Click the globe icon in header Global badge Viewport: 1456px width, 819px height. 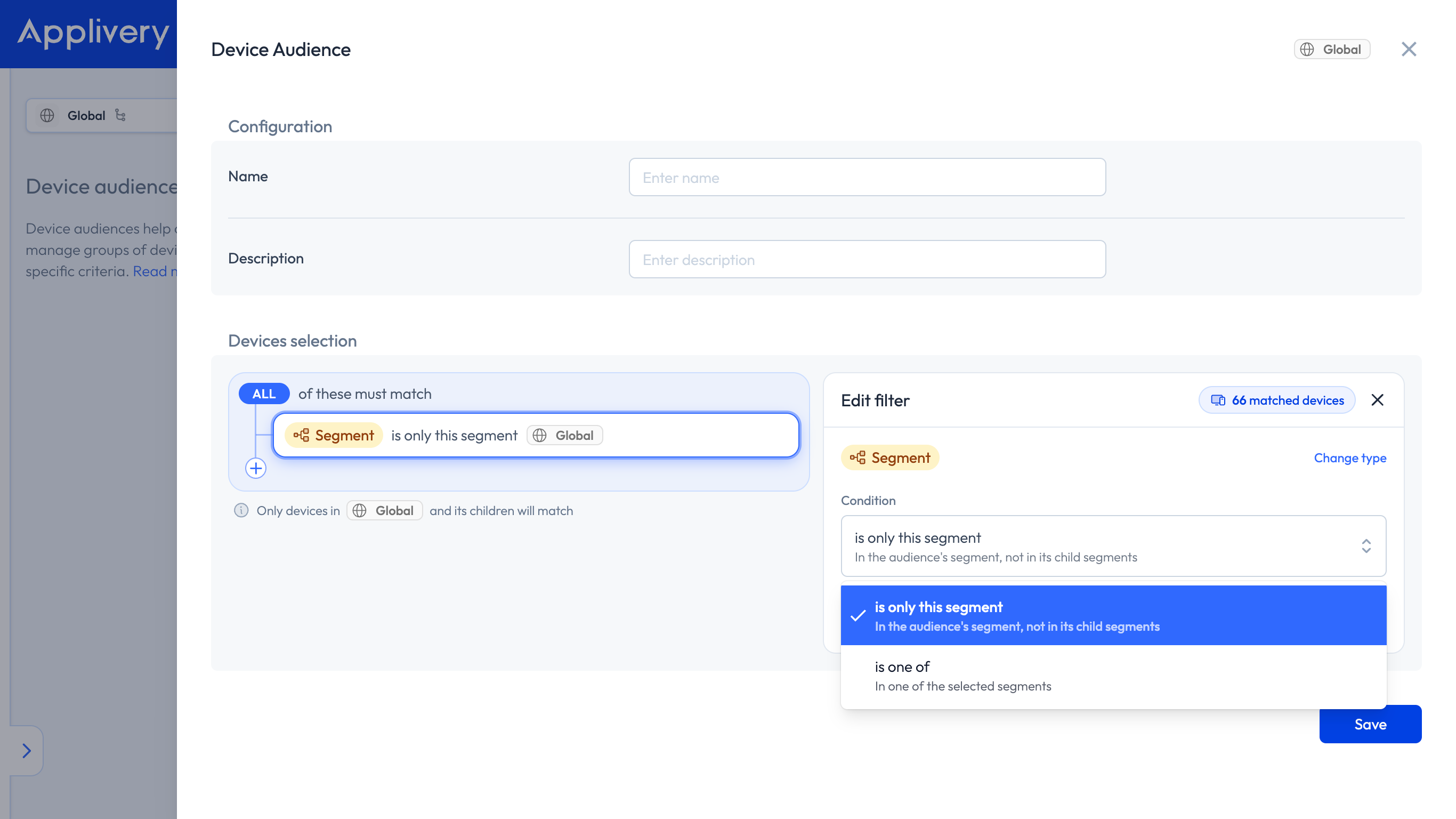(x=1307, y=50)
